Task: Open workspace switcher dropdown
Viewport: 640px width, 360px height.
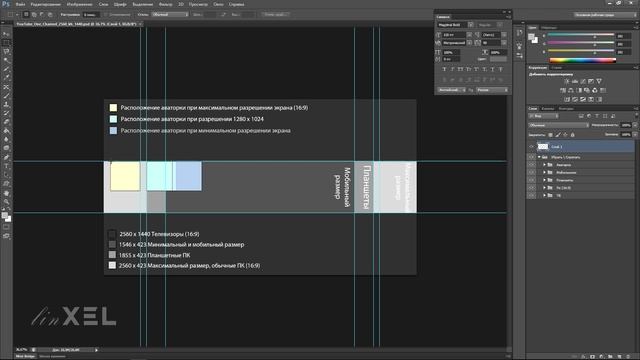Action: [x=605, y=15]
